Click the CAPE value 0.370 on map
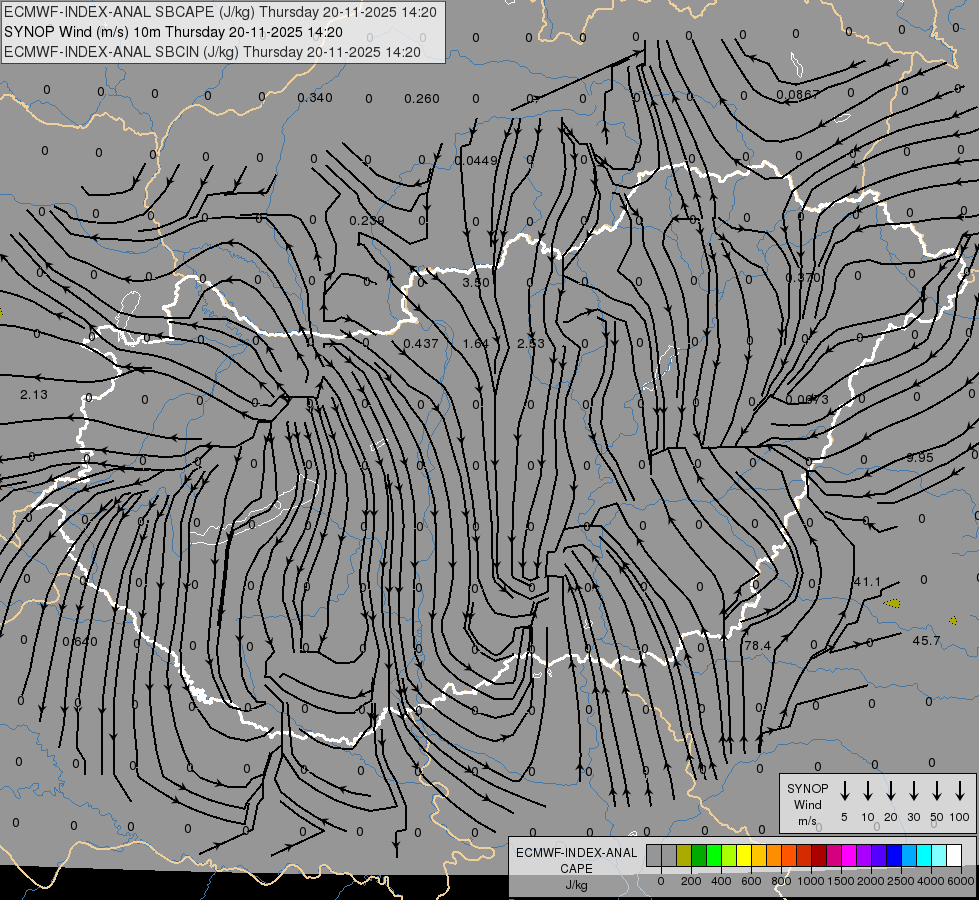The width and height of the screenshot is (979, 900). (x=803, y=277)
